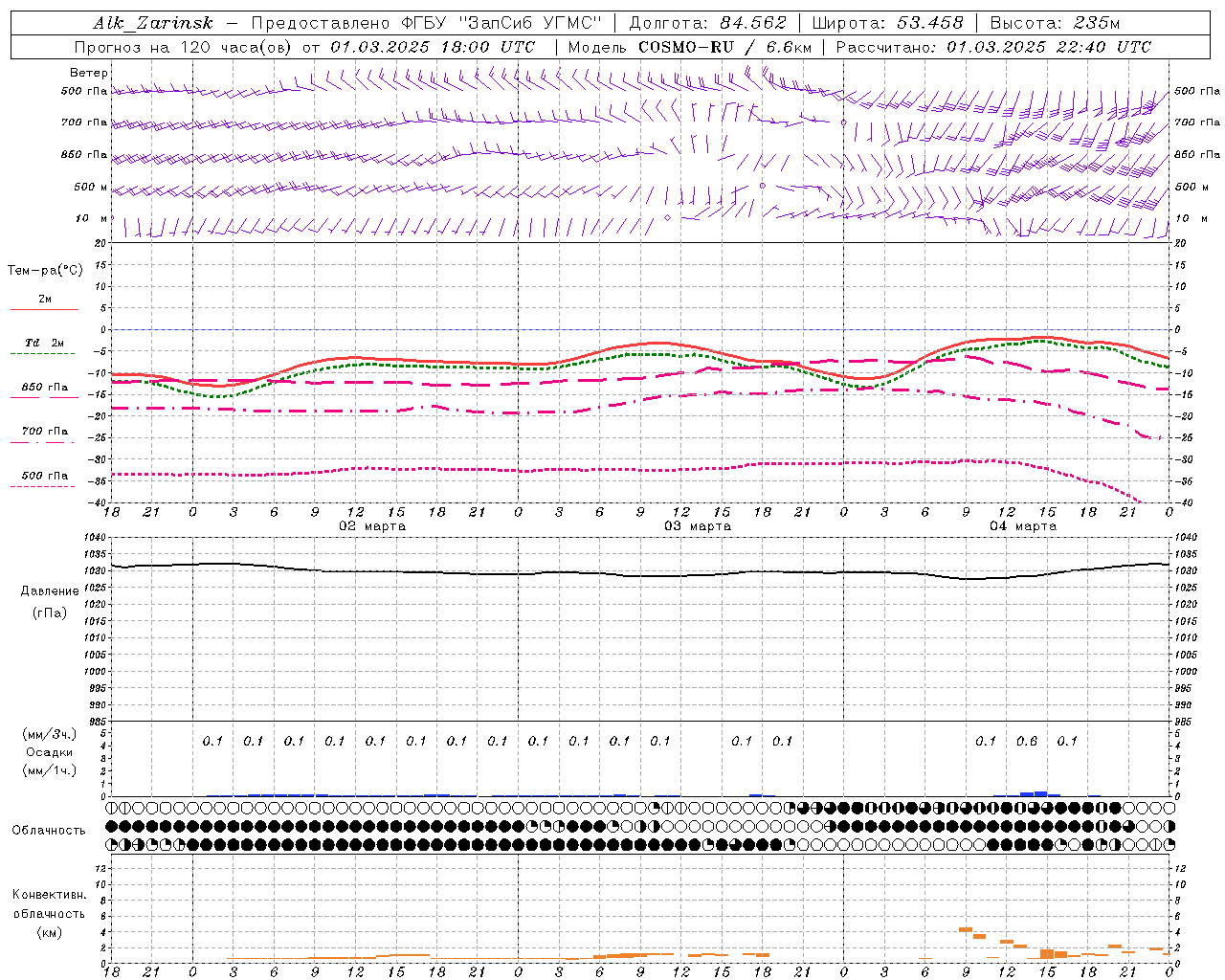Click the '(мм/1ч.)' precipitation unit label

(x=50, y=770)
